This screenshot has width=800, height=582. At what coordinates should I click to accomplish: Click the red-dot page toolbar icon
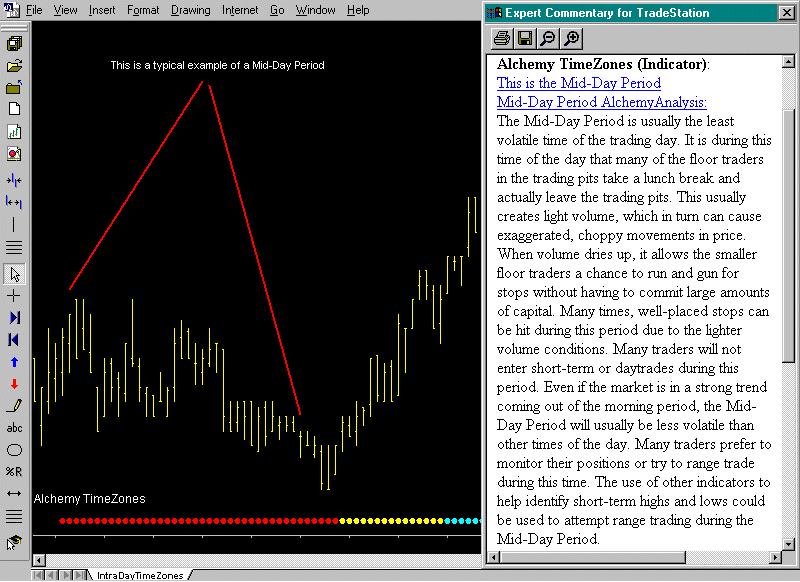[14, 154]
